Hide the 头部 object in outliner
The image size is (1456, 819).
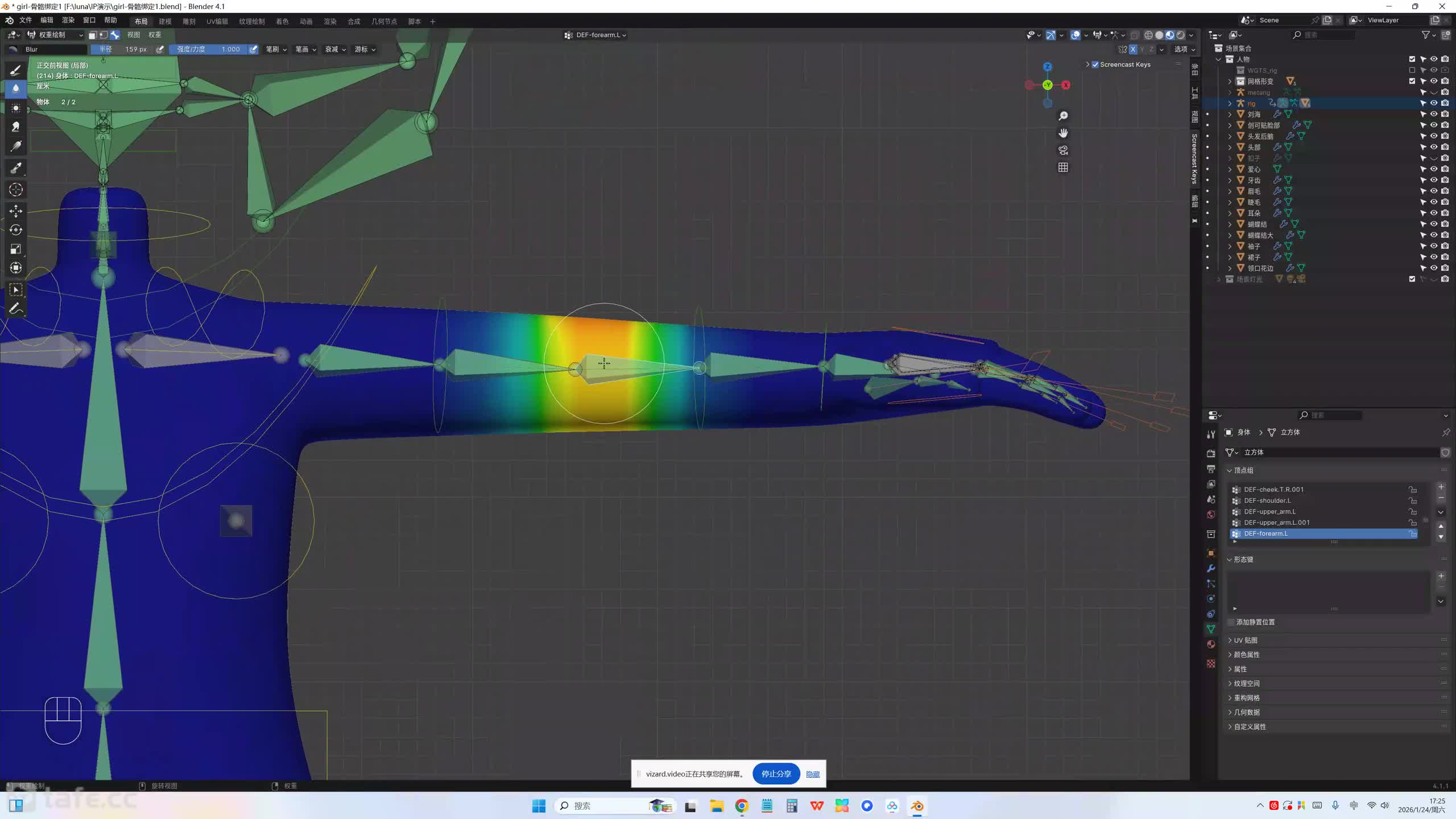click(x=1434, y=147)
